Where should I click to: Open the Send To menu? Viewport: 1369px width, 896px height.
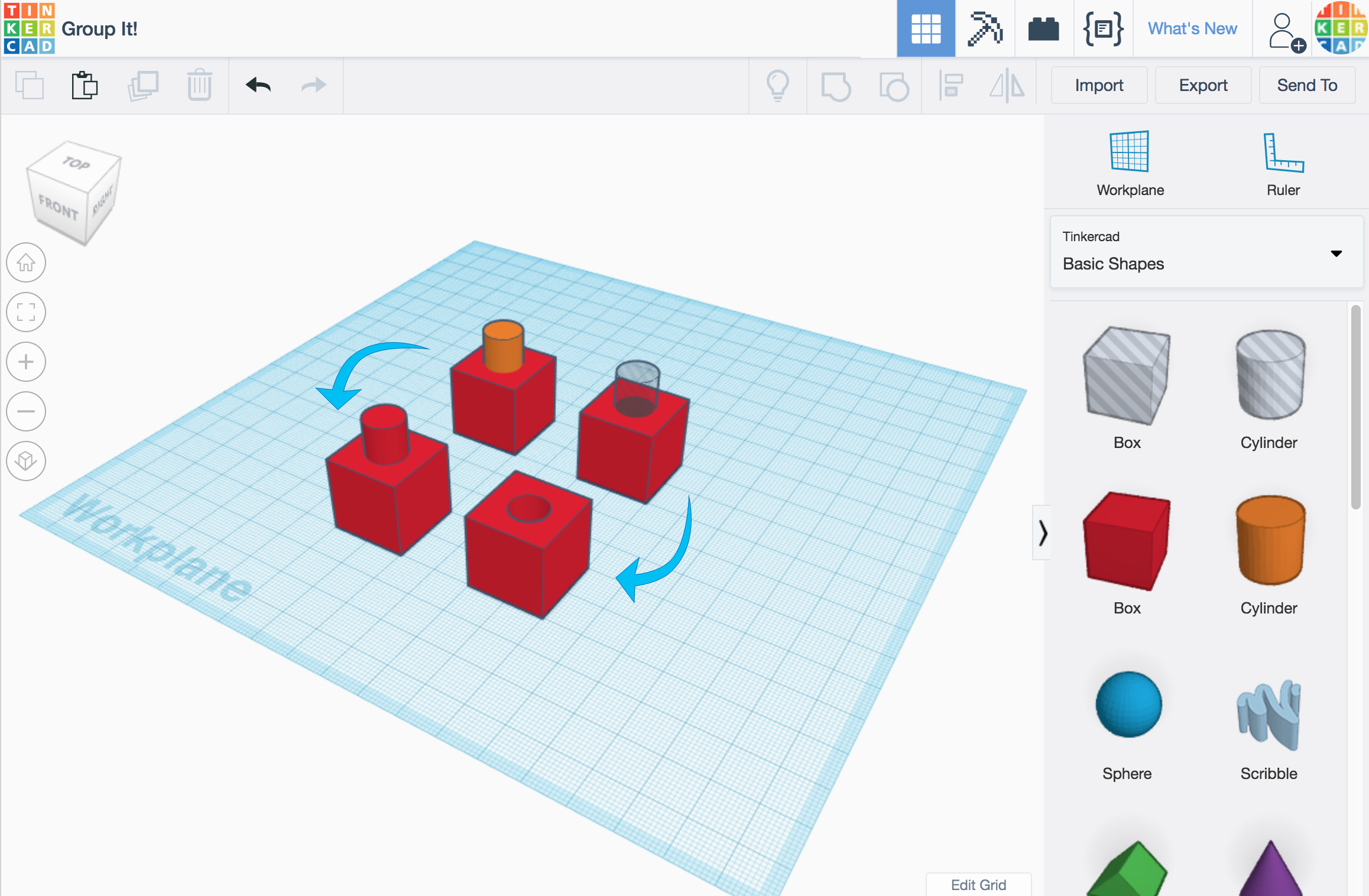point(1307,85)
